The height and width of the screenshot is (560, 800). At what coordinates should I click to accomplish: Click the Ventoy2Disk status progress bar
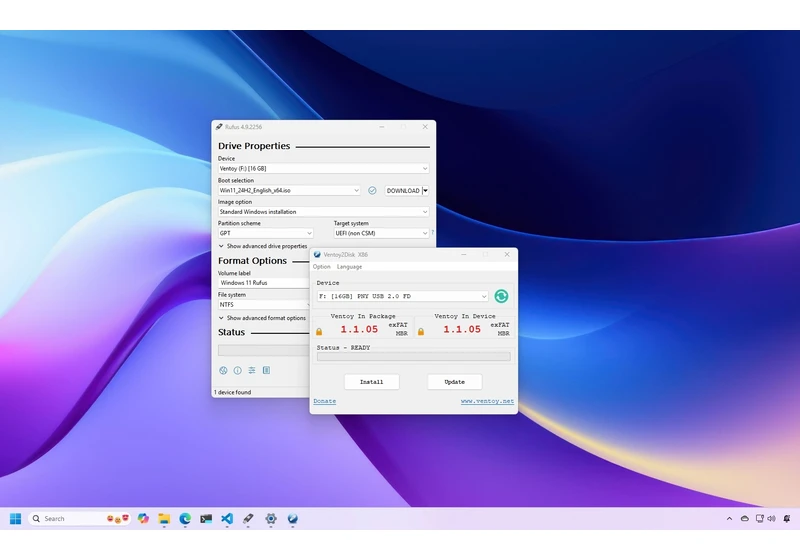[413, 357]
